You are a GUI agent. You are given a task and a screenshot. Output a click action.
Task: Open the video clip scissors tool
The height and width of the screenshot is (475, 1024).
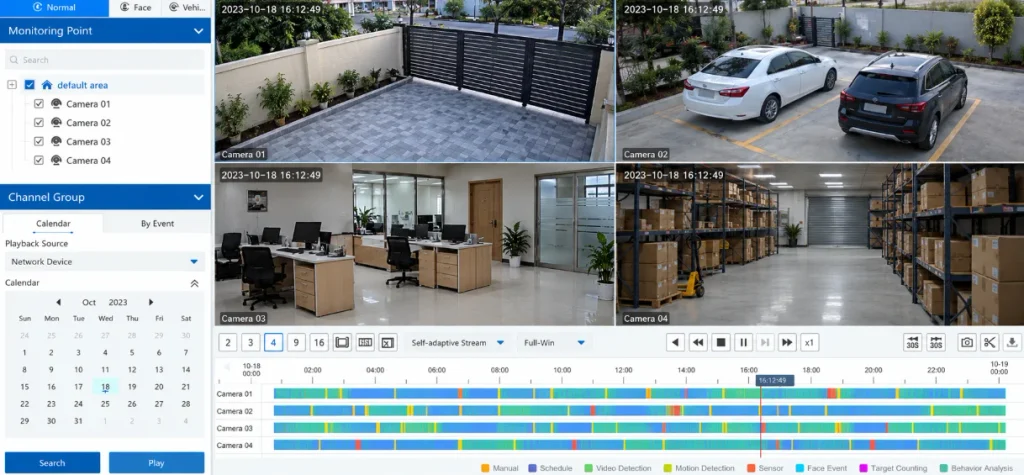[x=990, y=342]
